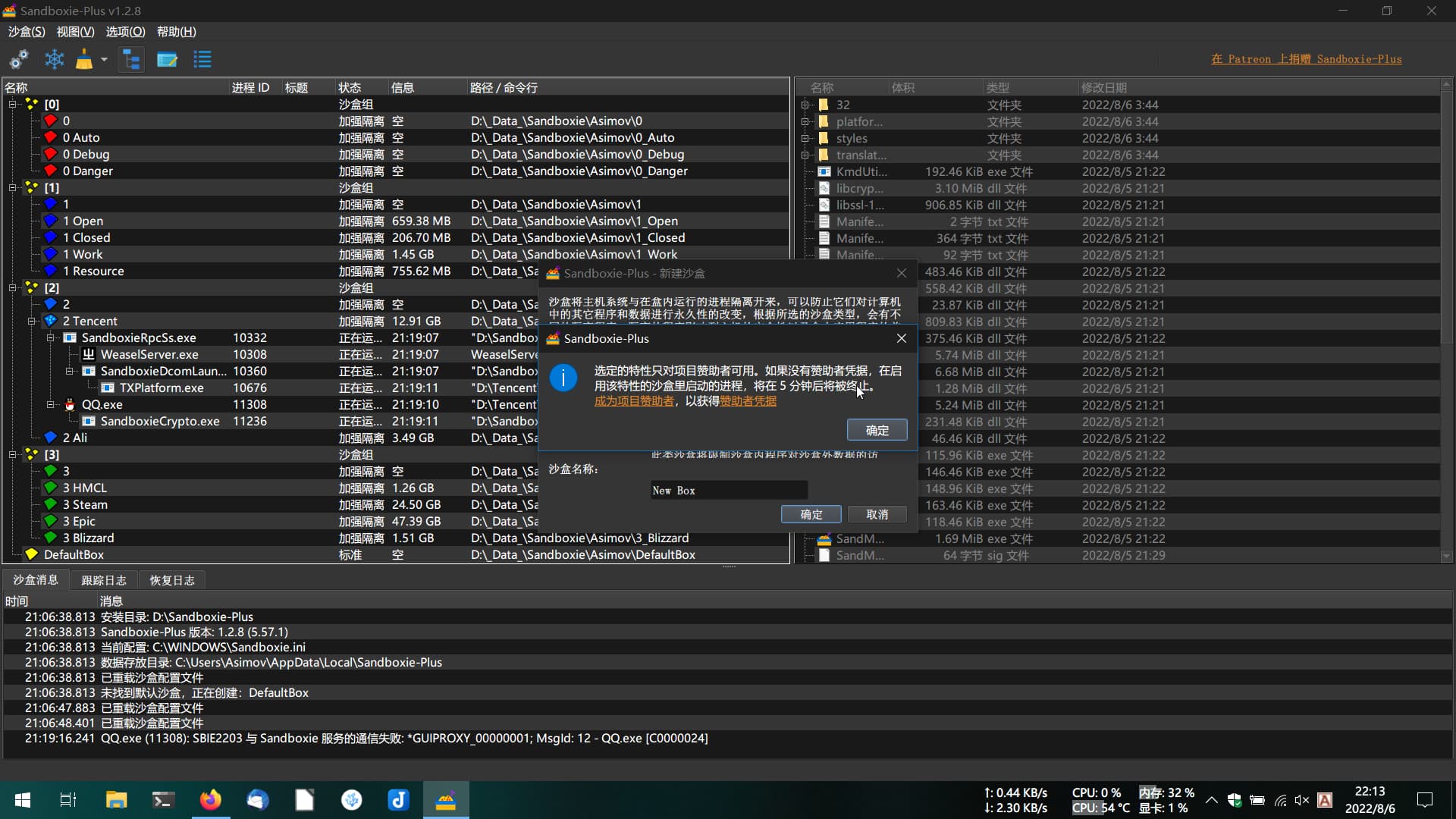Click 确定 in the supporter info dialog
1456x819 pixels.
point(877,430)
